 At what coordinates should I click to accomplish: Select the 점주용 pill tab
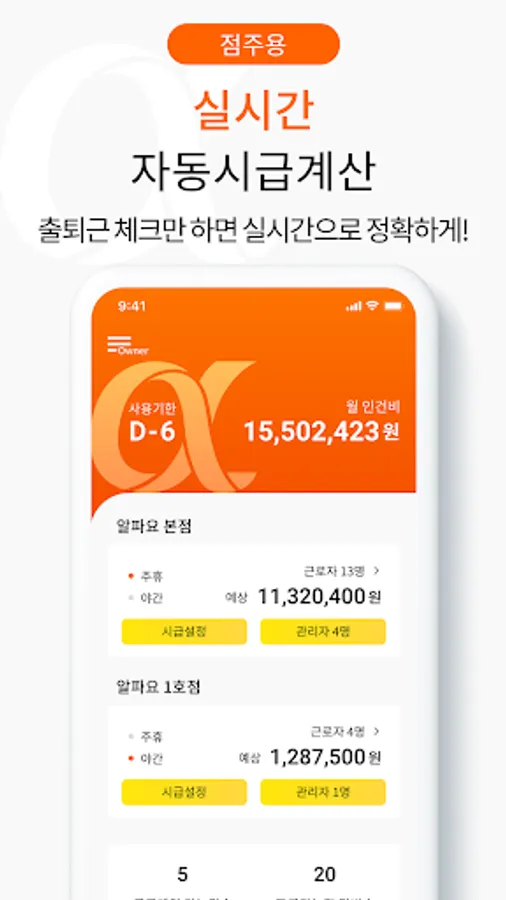pos(253,44)
